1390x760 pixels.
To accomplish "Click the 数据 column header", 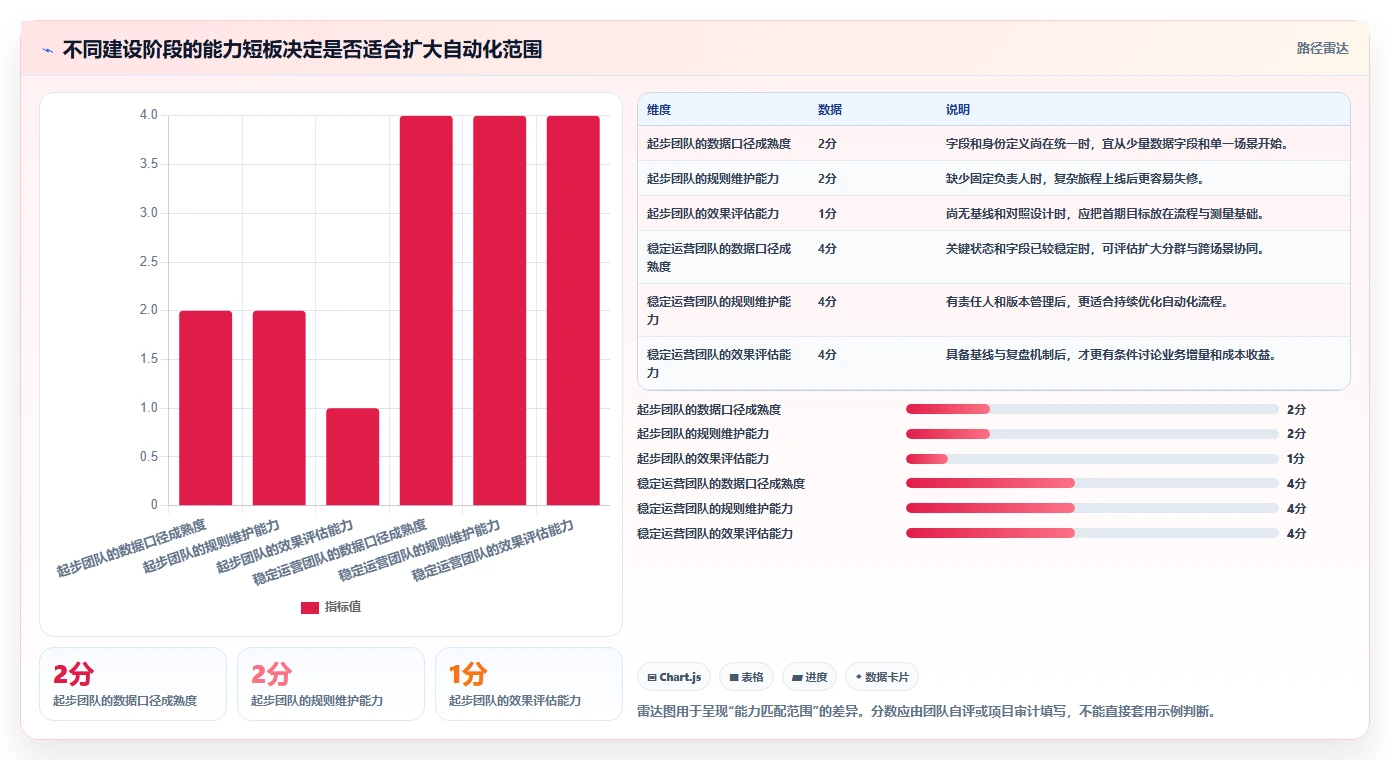I will click(x=830, y=110).
